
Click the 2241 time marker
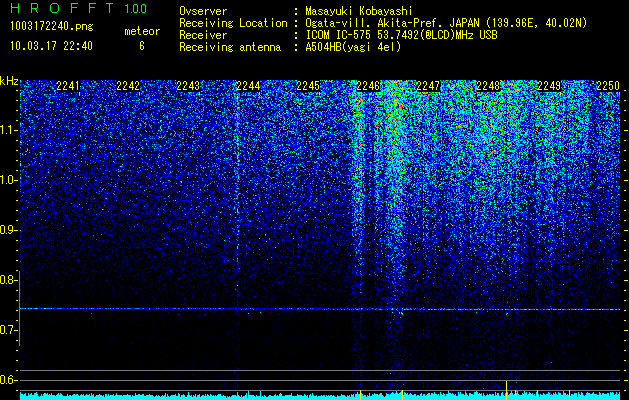[x=68, y=86]
